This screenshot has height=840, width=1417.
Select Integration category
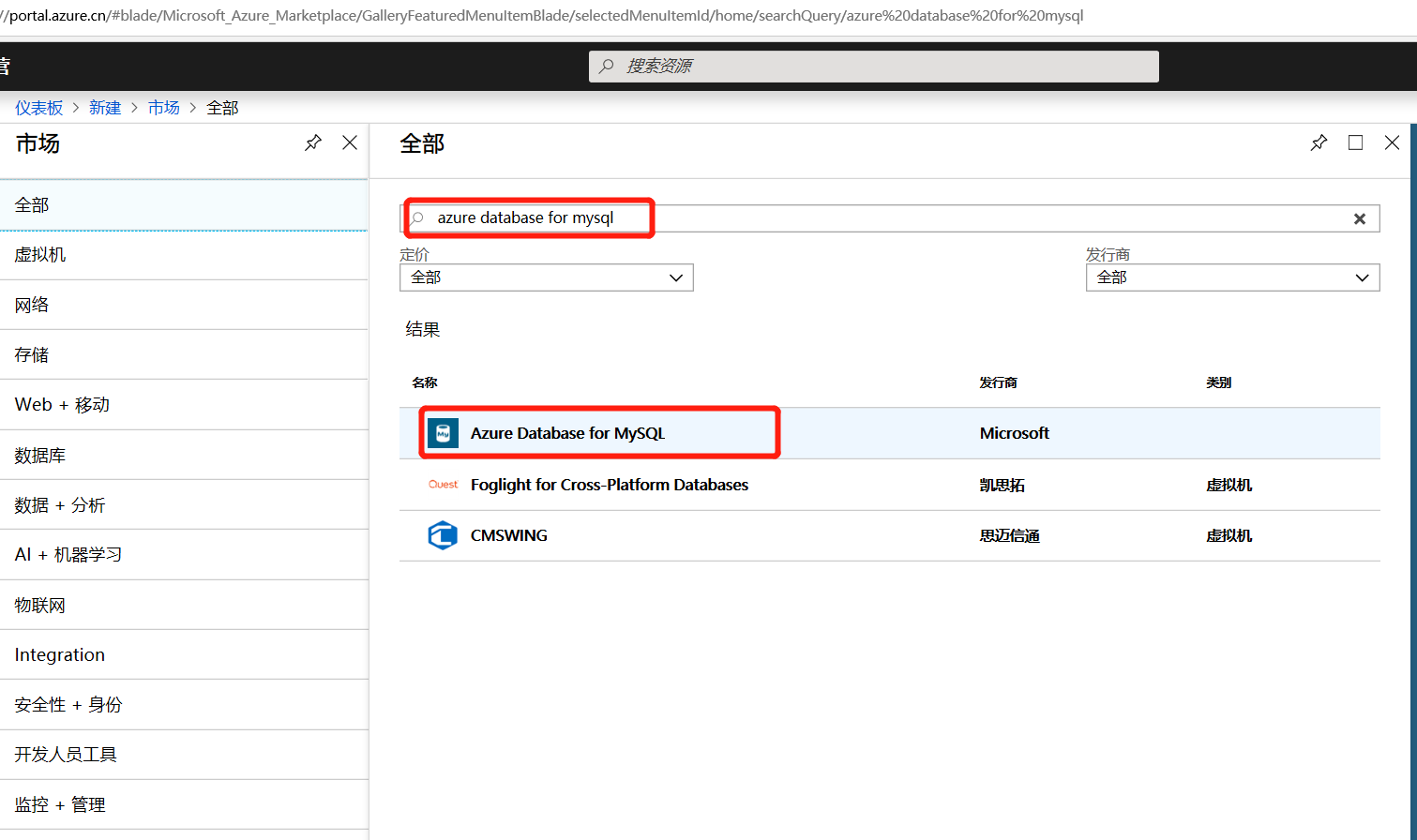[x=184, y=654]
